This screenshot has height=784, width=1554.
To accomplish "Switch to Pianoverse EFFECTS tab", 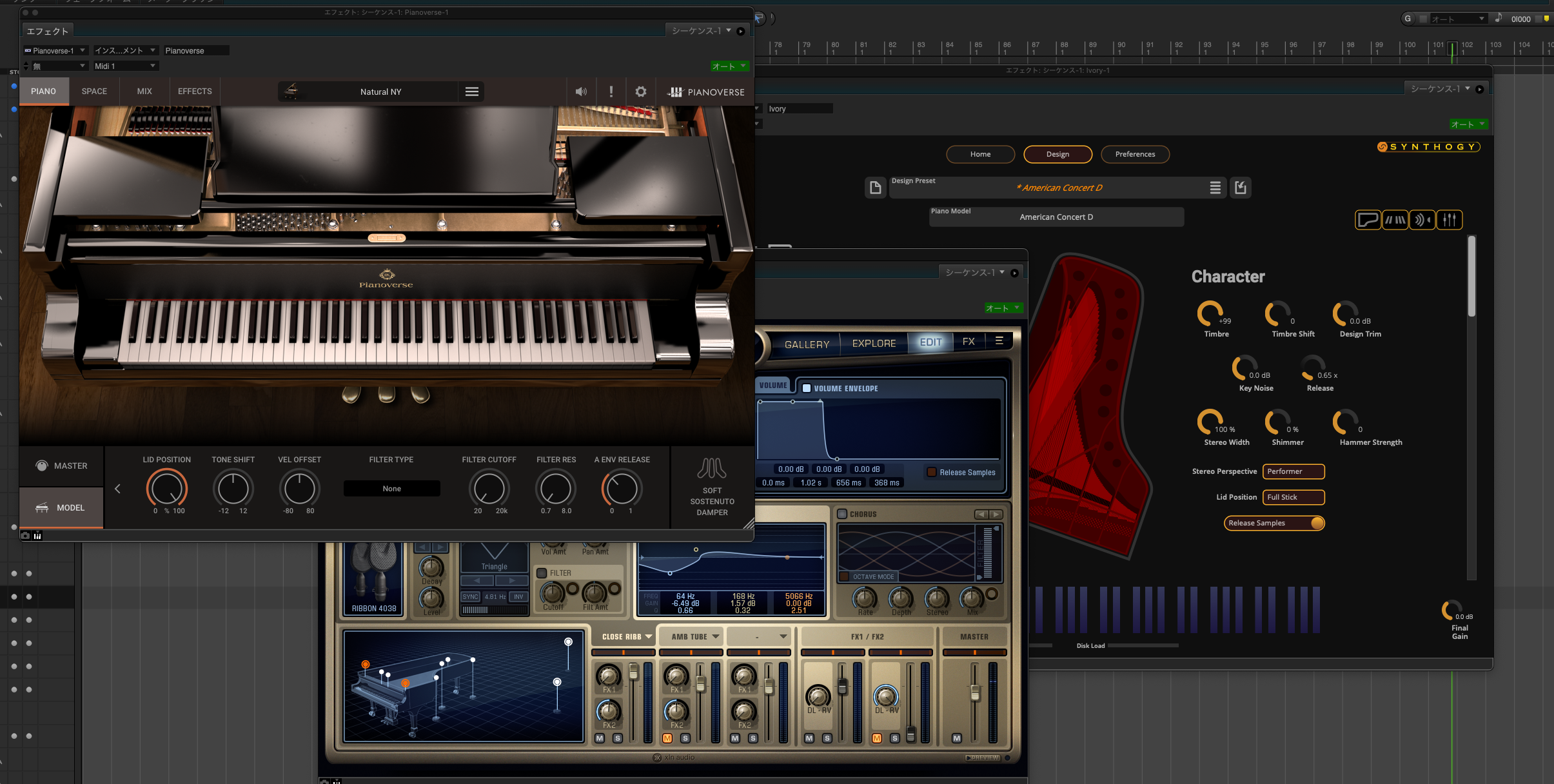I will (x=195, y=92).
